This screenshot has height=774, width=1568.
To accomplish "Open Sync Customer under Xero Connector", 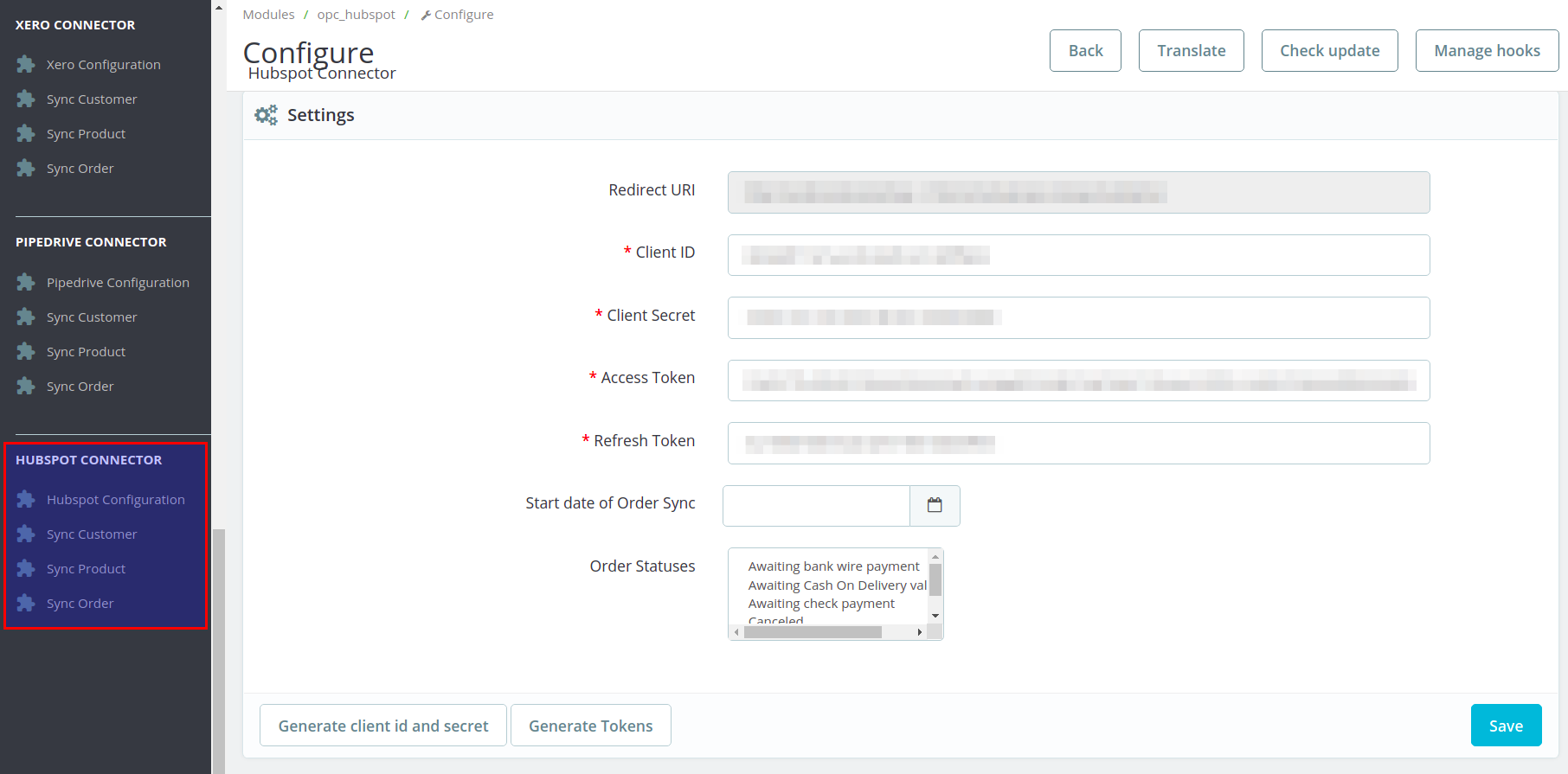I will click(x=92, y=99).
